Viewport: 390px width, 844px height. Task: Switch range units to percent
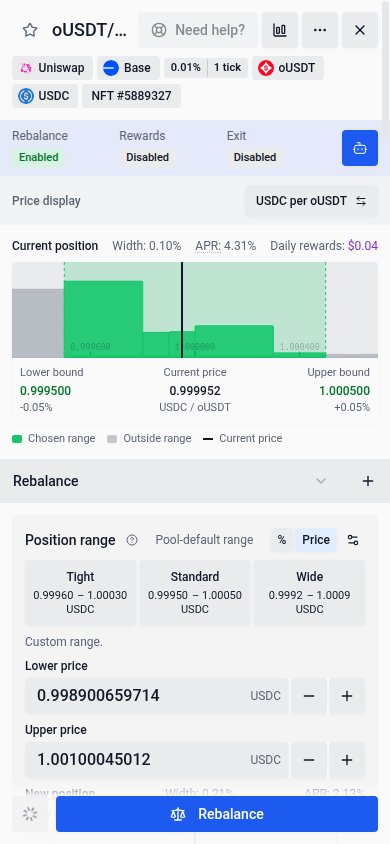[282, 540]
